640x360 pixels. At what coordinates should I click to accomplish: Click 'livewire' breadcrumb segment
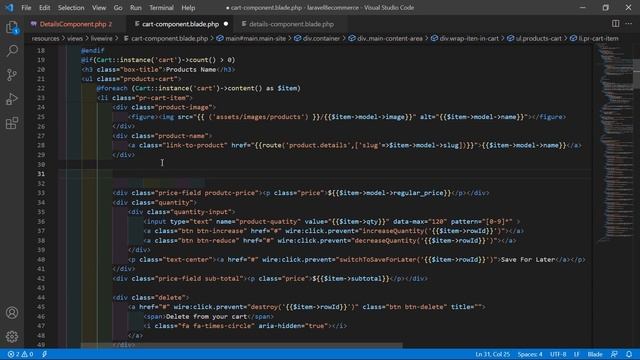(101, 38)
